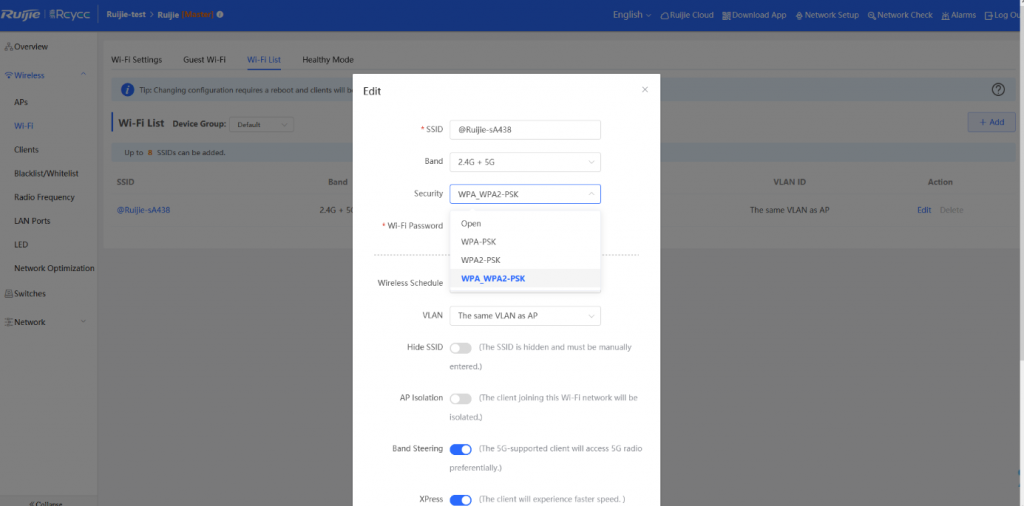This screenshot has height=506, width=1024.
Task: Click the Log Out icon
Action: coord(989,15)
